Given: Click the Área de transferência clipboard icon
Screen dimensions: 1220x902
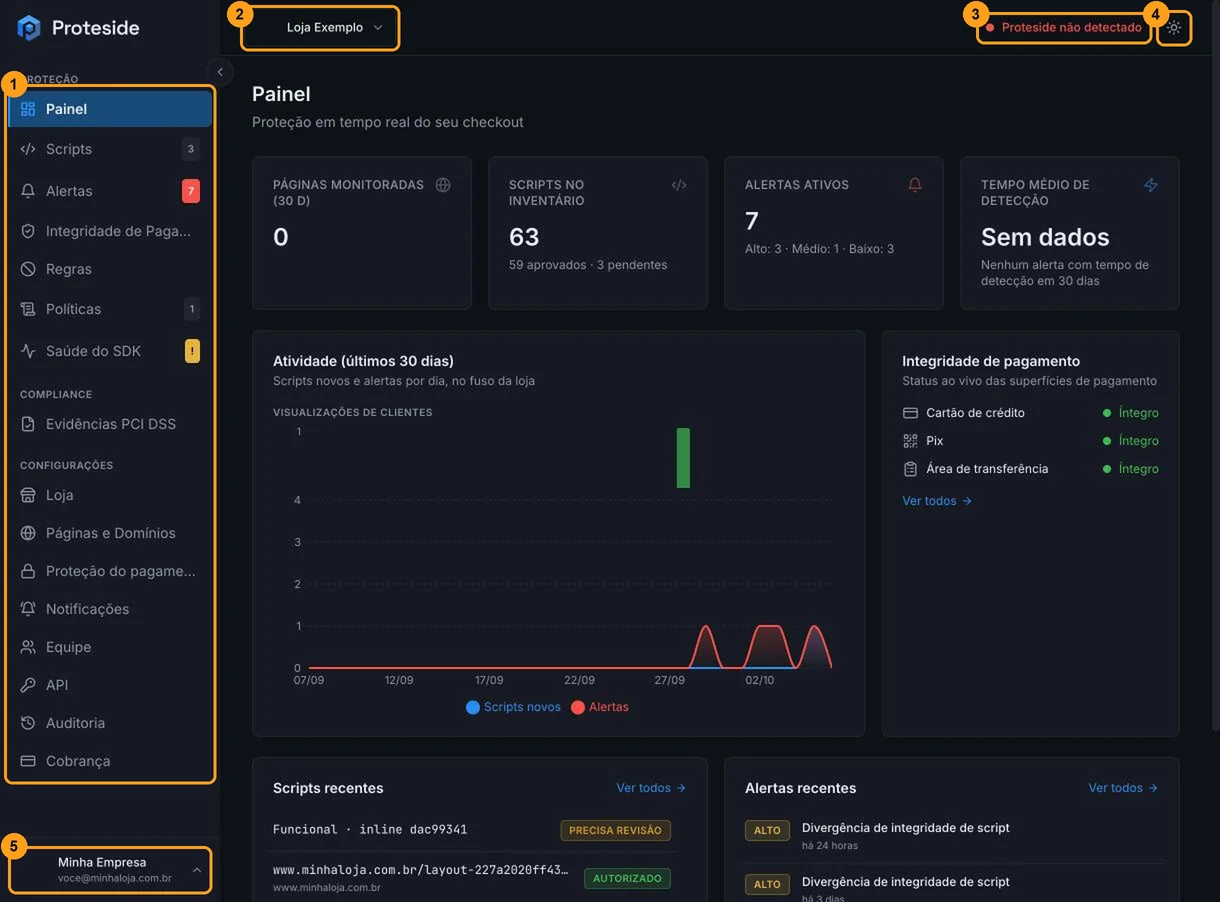Looking at the screenshot, I should (910, 469).
